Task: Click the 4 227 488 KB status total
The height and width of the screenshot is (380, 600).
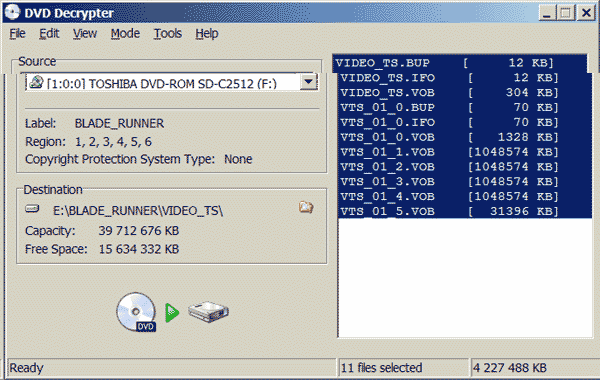Action: click(510, 368)
